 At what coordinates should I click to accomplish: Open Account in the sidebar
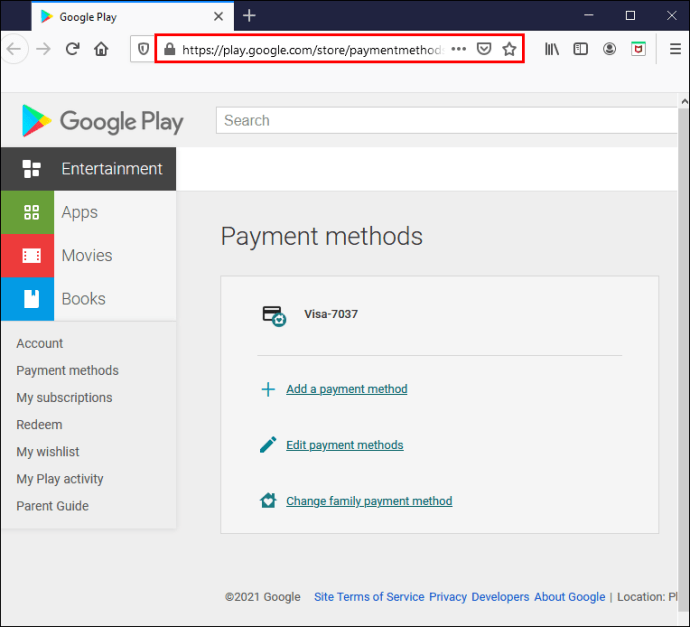[x=40, y=343]
